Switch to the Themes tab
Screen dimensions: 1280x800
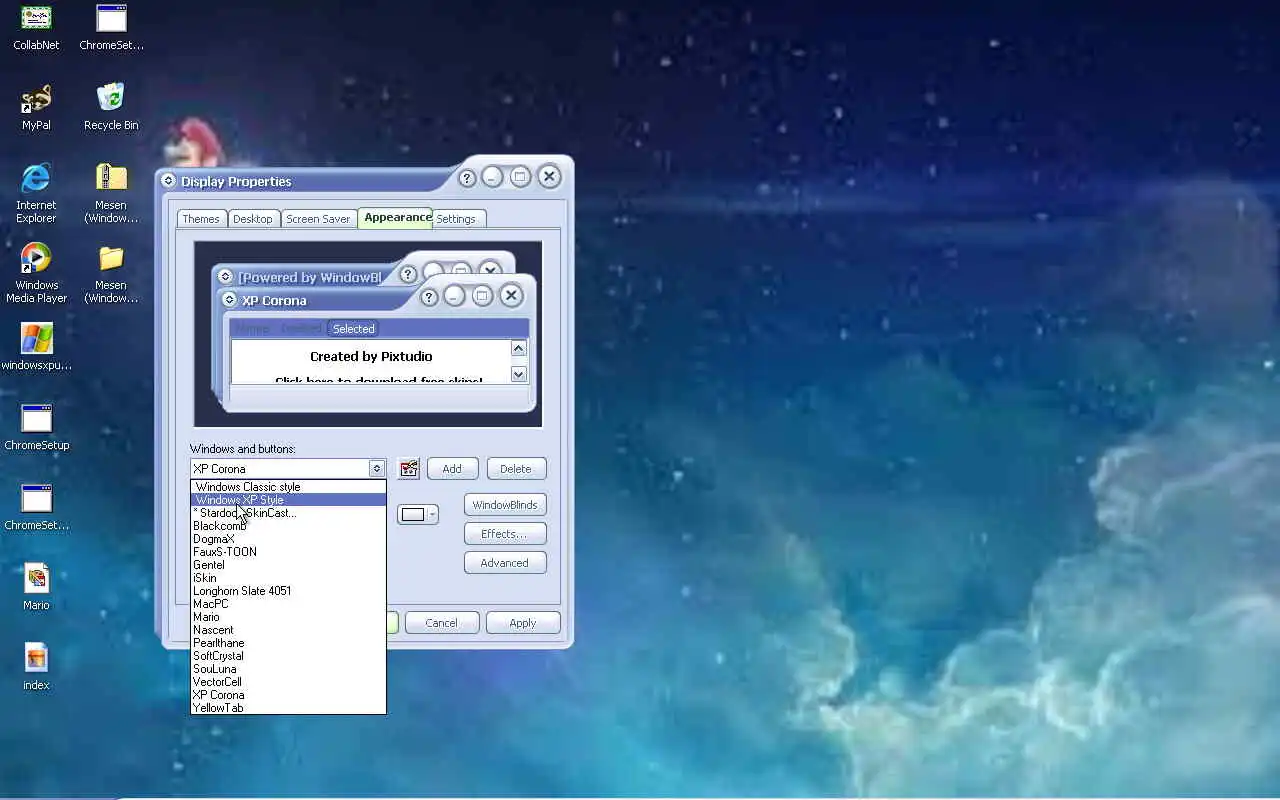pyautogui.click(x=201, y=219)
